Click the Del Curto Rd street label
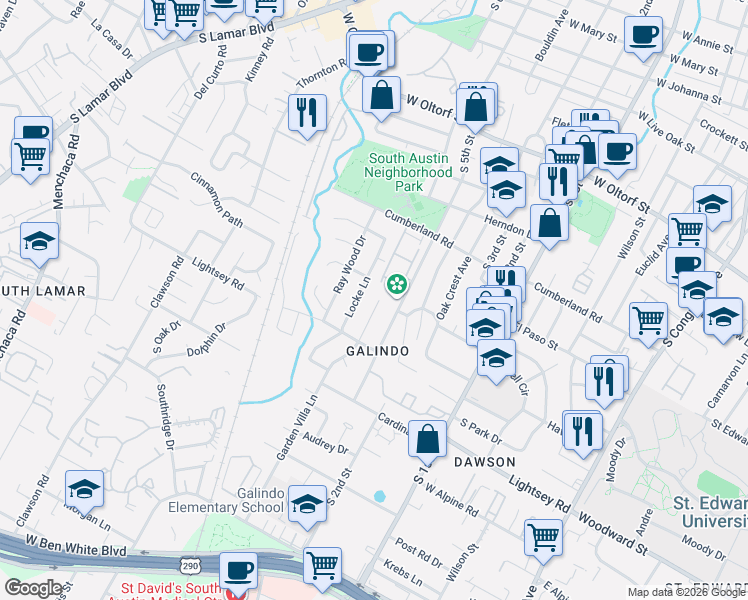The width and height of the screenshot is (748, 600). (x=211, y=72)
